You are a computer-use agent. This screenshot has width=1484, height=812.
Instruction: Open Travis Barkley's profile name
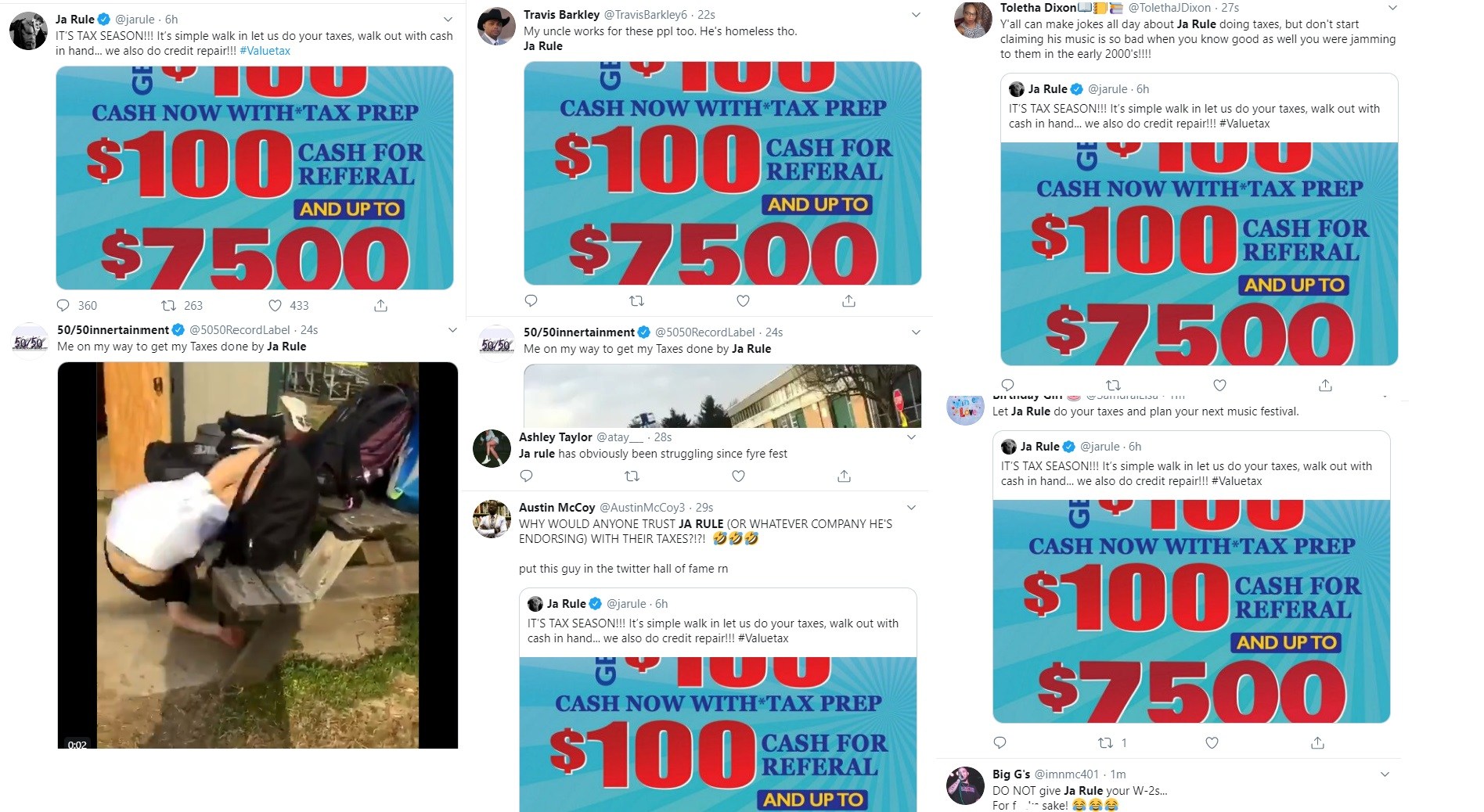[x=561, y=15]
